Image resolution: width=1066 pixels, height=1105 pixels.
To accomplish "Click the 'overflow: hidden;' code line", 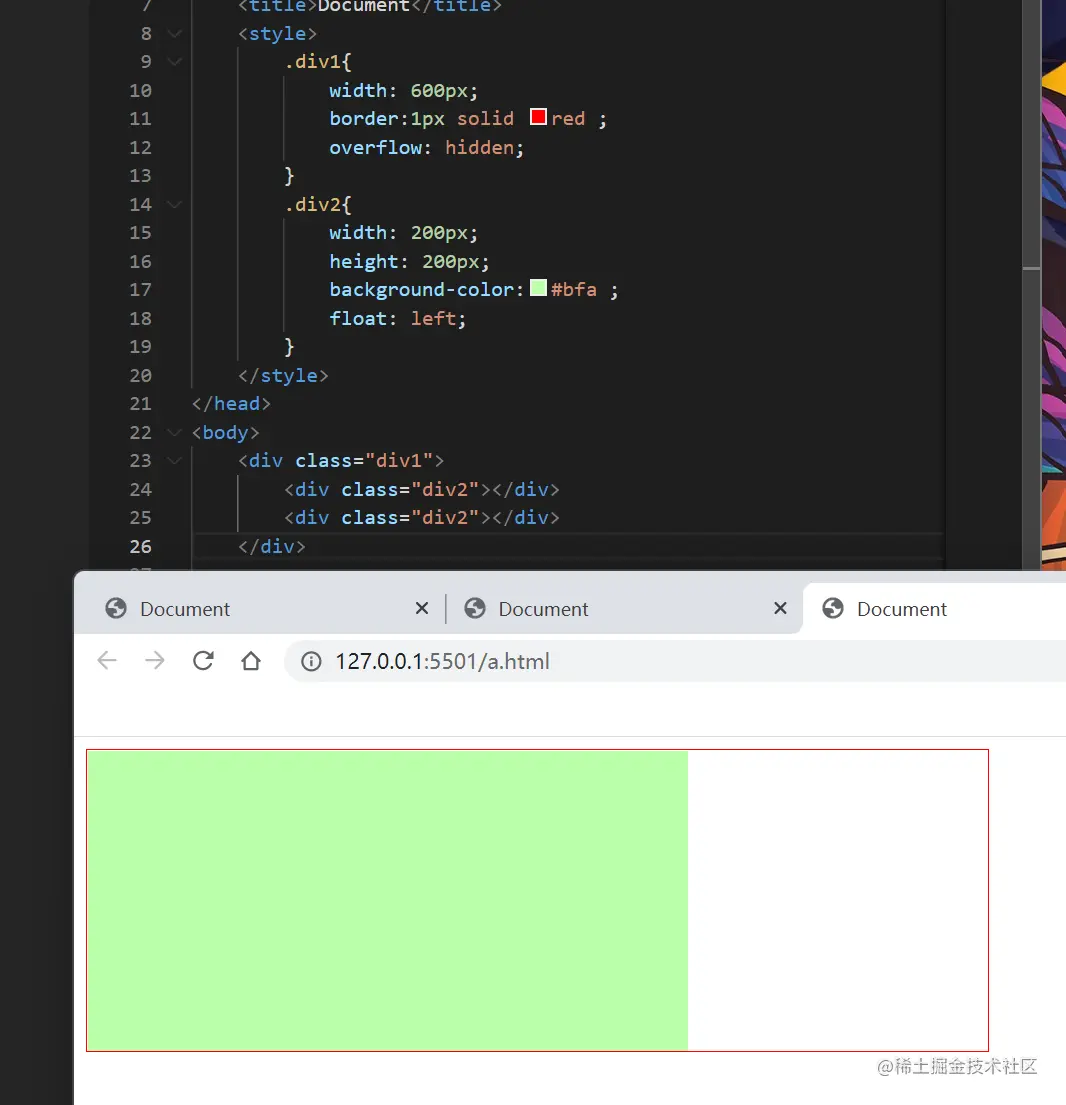I will click(x=426, y=148).
